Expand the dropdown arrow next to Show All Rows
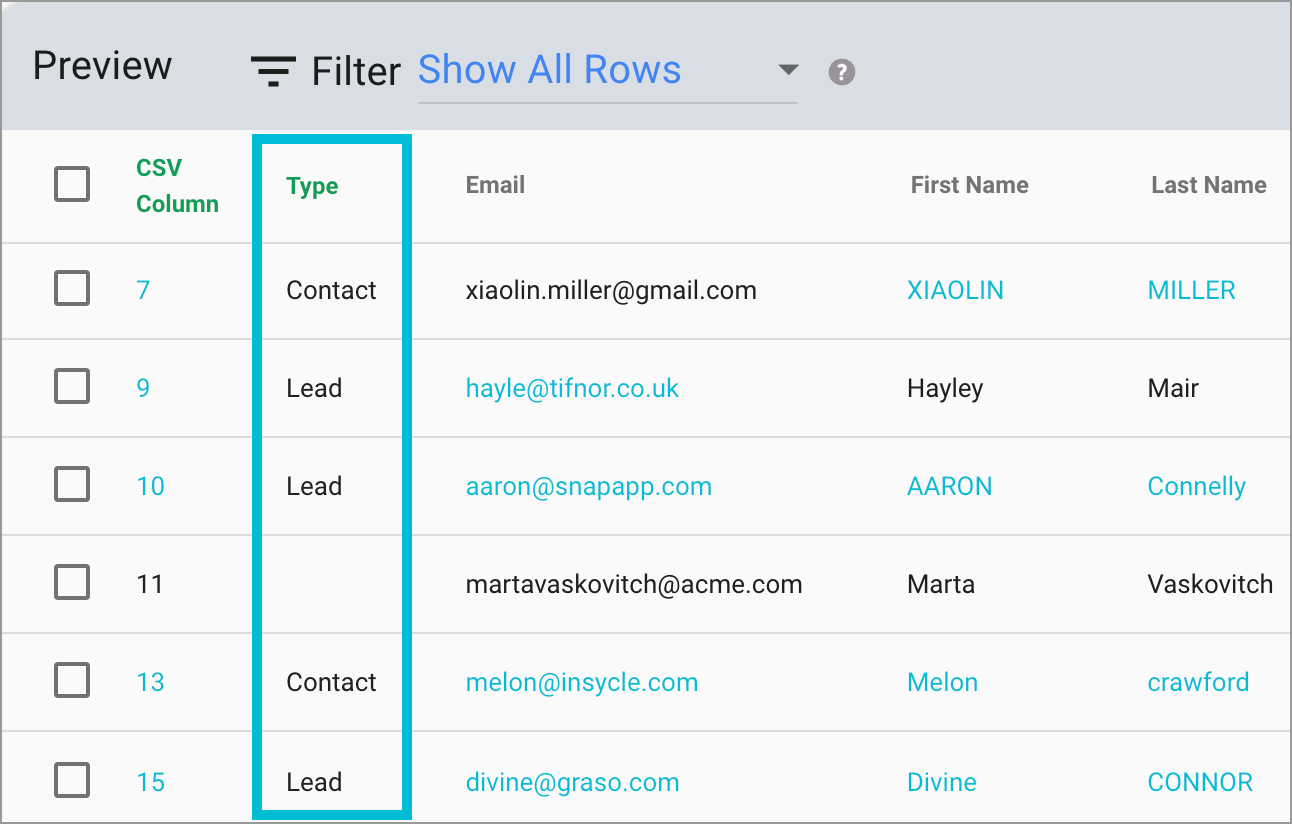 click(789, 70)
